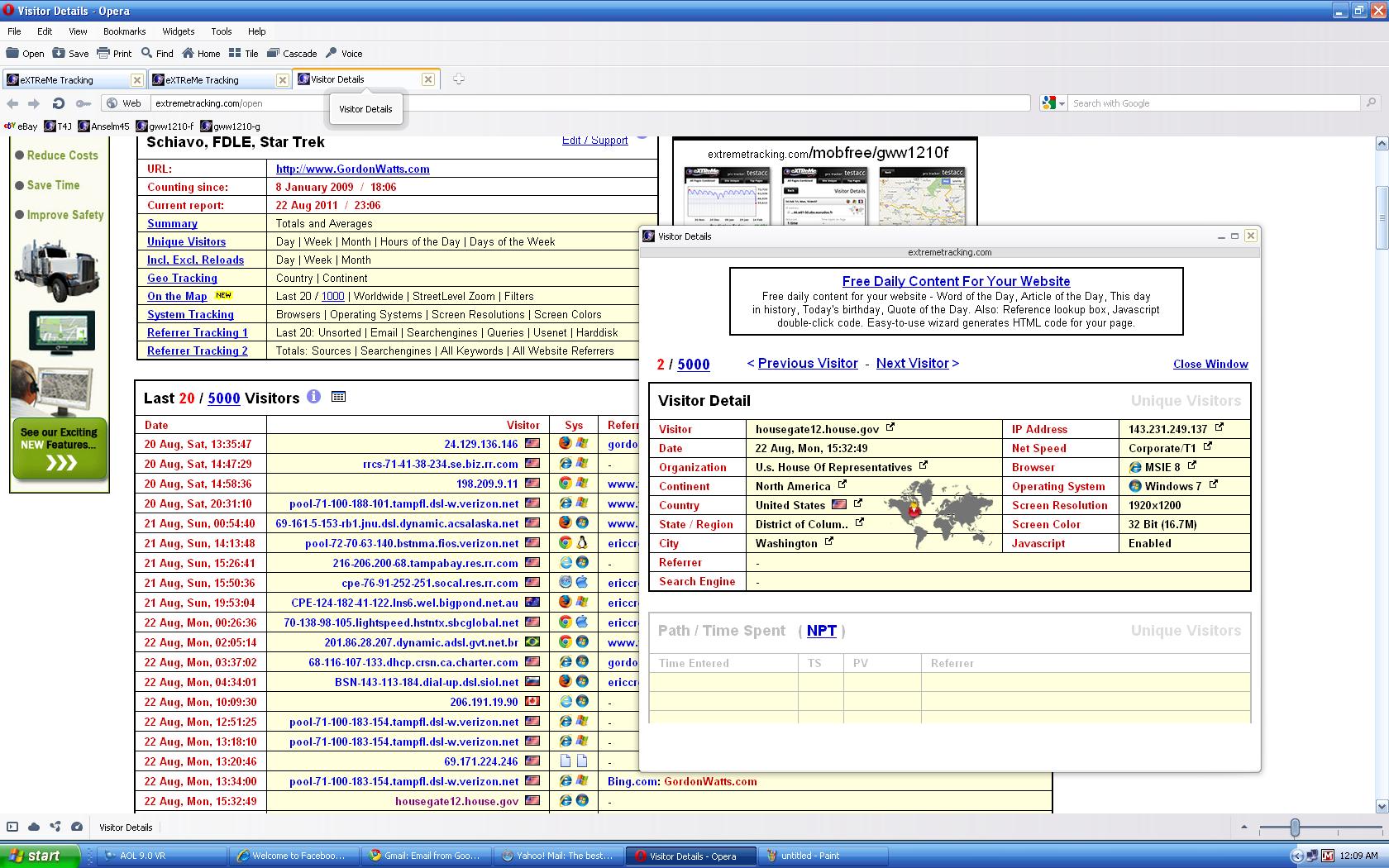Image resolution: width=1389 pixels, height=868 pixels.
Task: Click the Windows start button
Action: (40, 856)
